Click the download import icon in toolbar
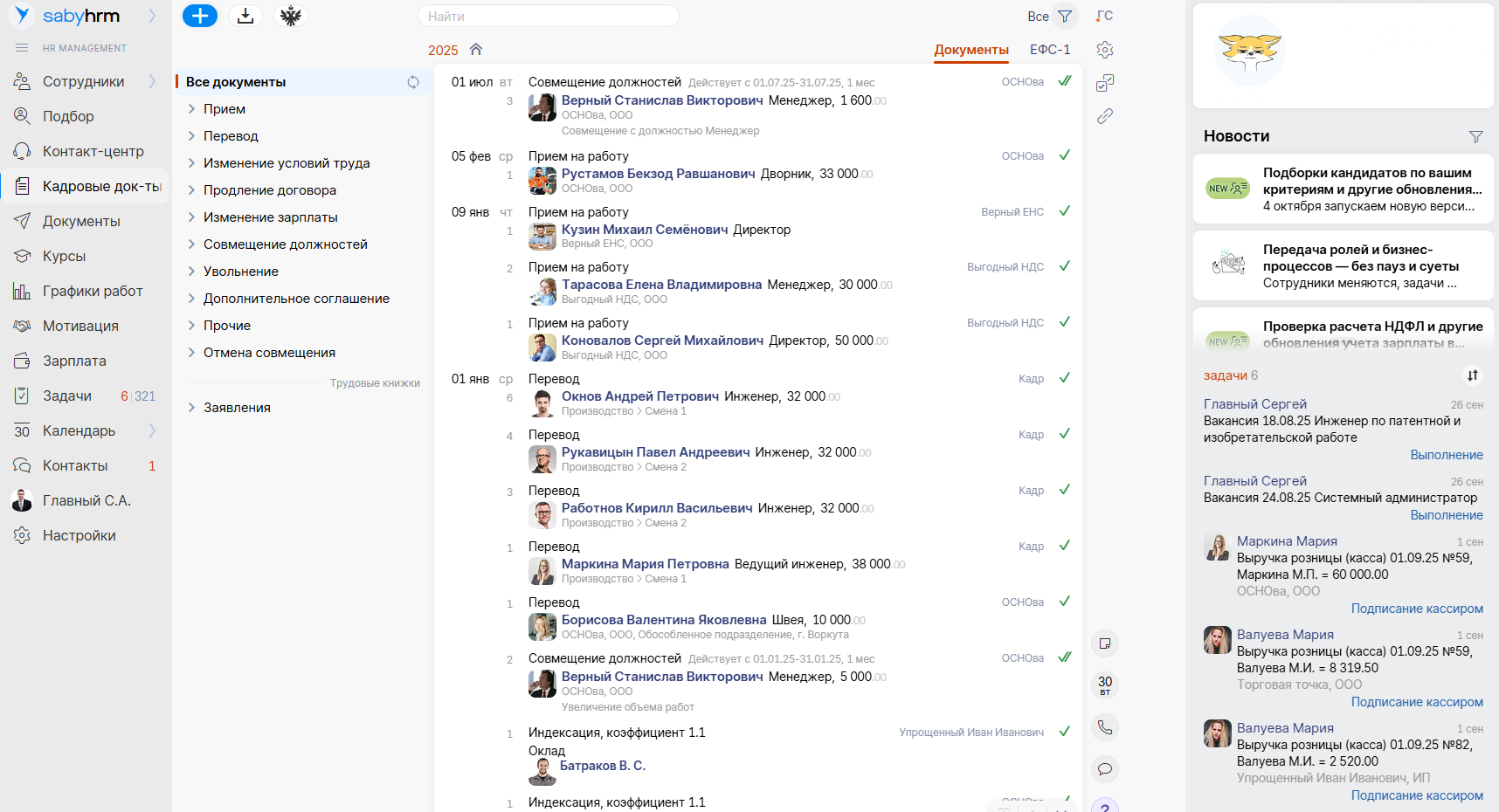Viewport: 1499px width, 812px height. pos(245,16)
